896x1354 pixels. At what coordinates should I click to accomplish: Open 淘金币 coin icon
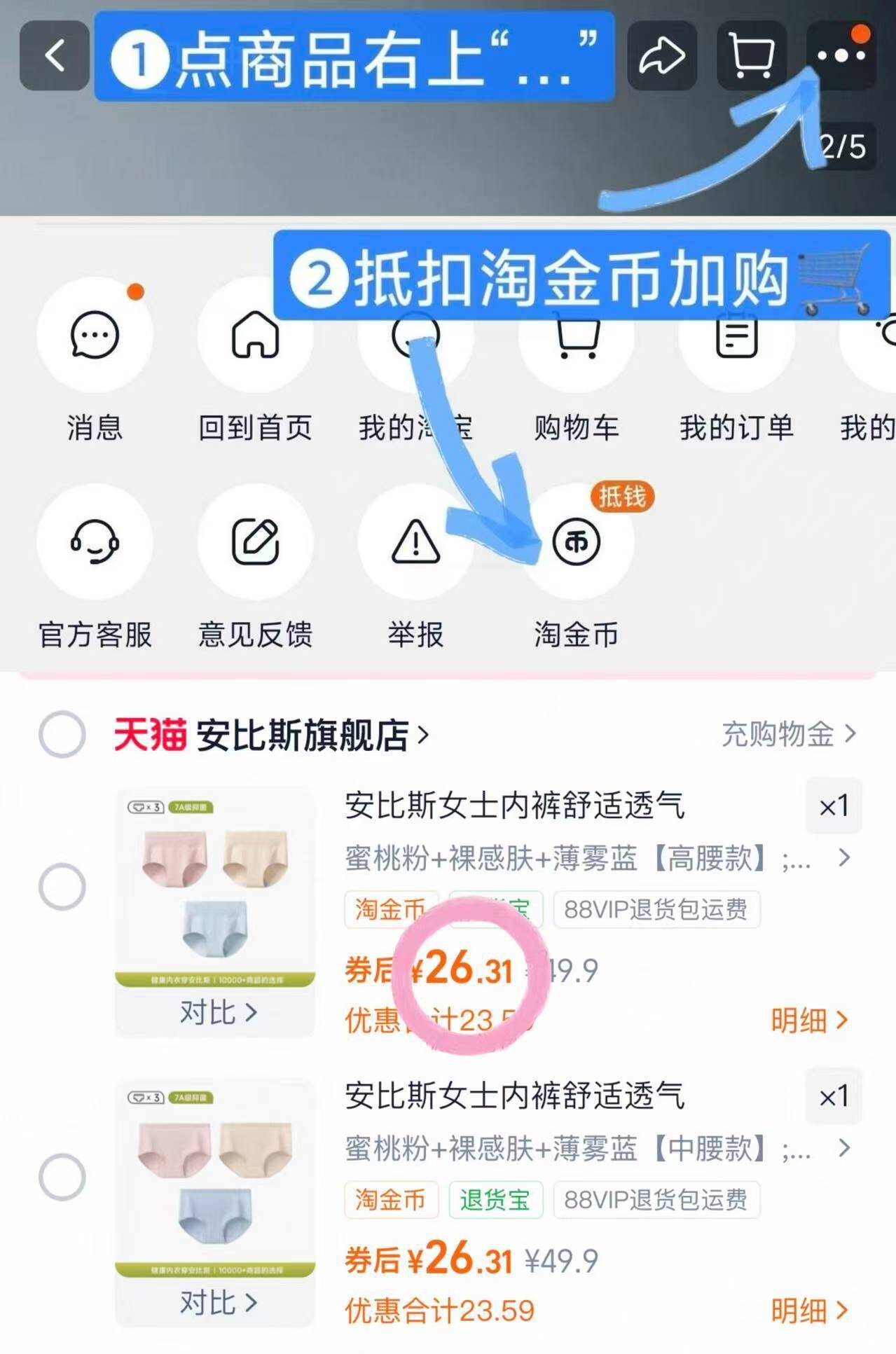(576, 541)
